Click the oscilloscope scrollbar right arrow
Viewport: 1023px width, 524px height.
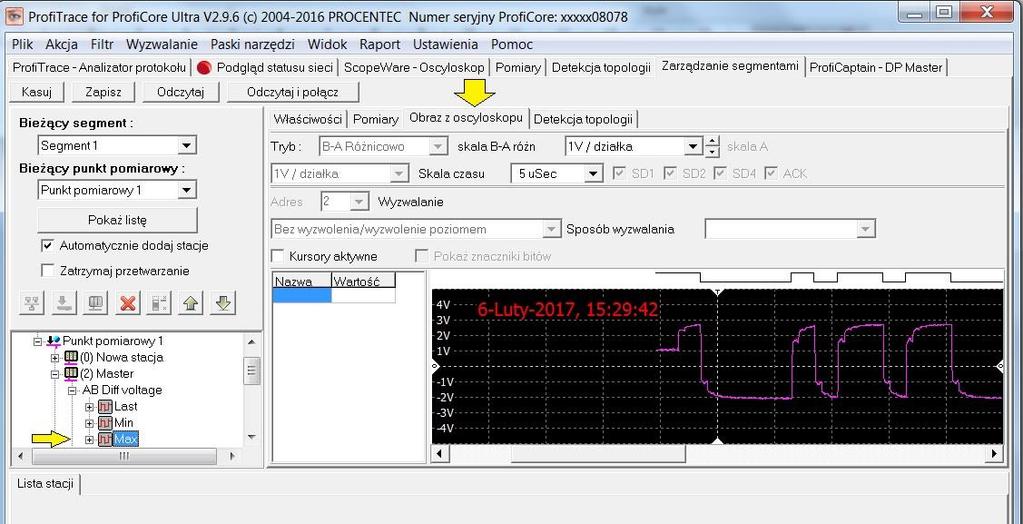994,454
